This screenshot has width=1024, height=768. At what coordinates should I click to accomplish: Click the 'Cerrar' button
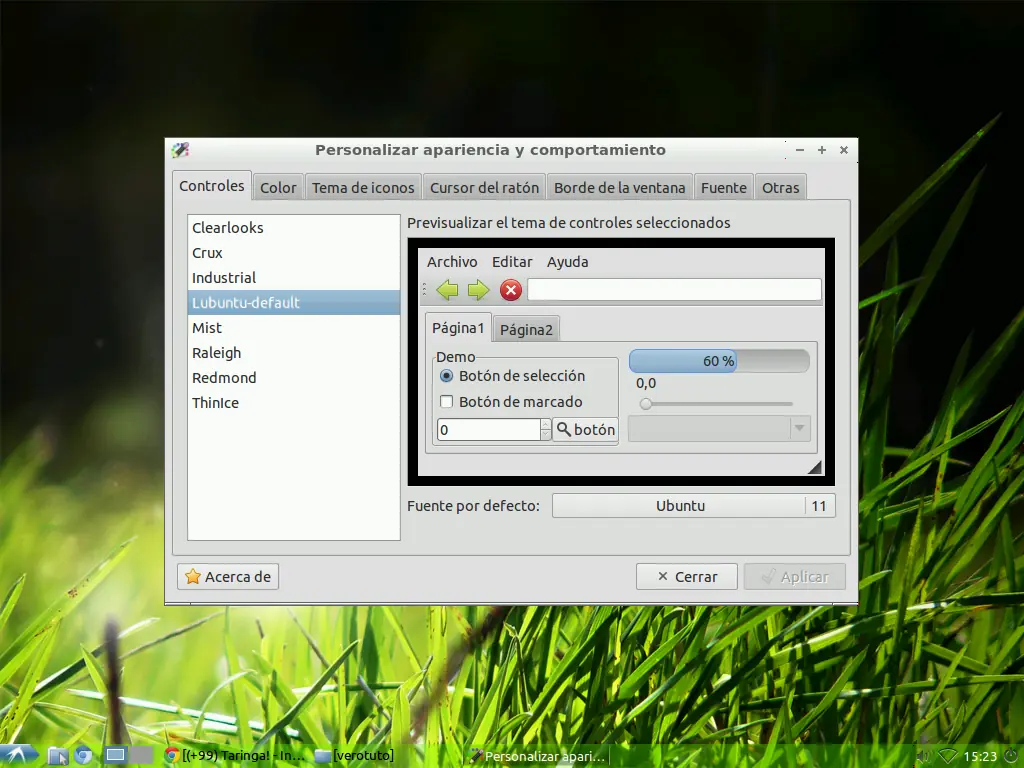687,577
